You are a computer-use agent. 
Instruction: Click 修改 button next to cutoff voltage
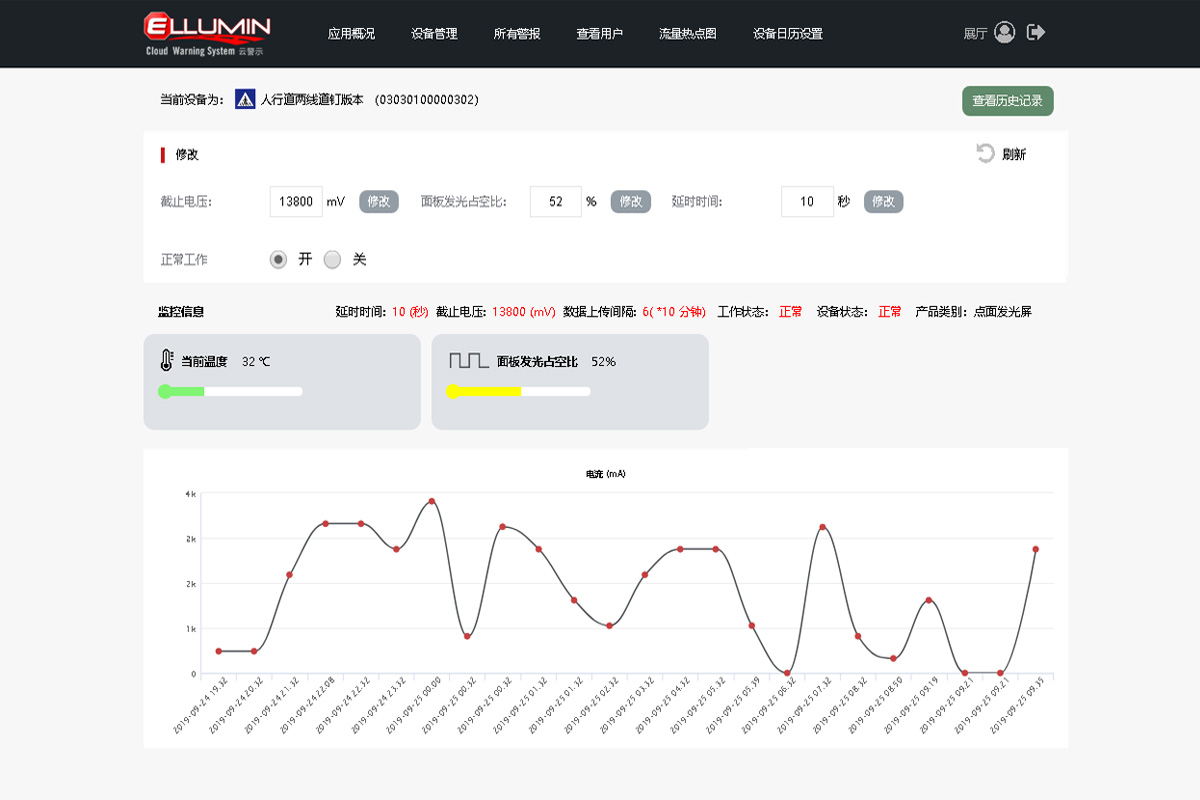[x=379, y=201]
